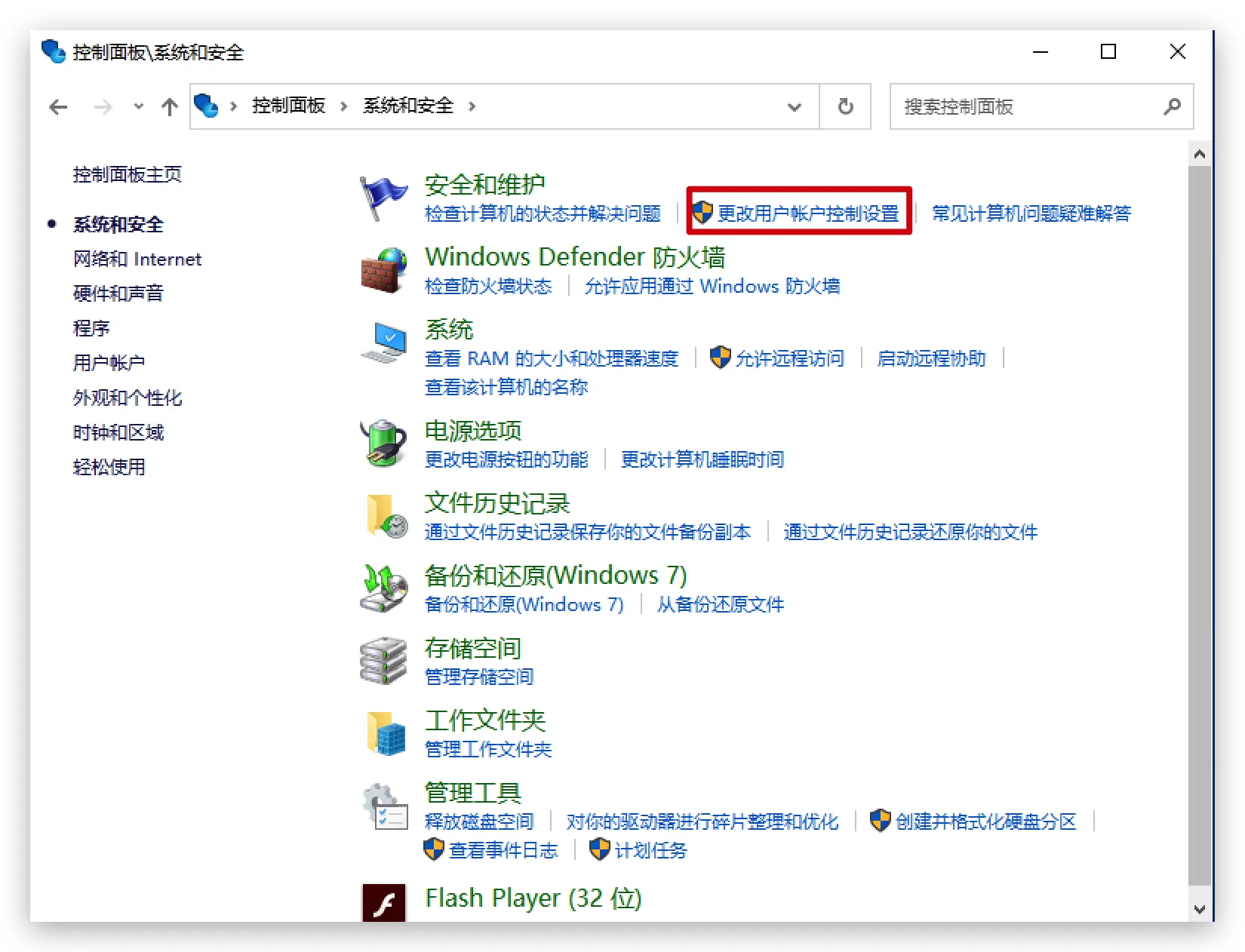
Task: Click the refresh button in address bar
Action: click(x=846, y=106)
